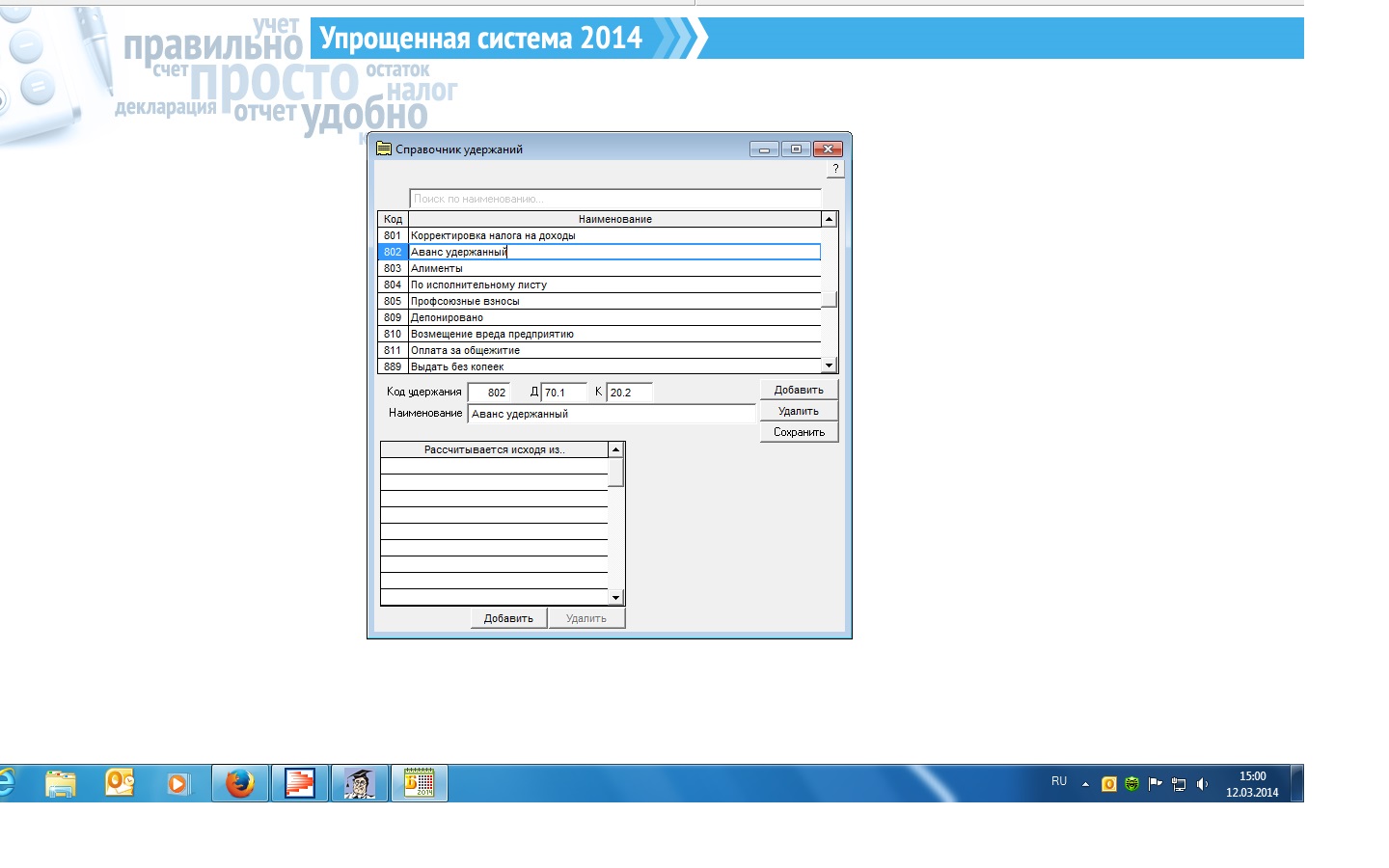This screenshot has height=868, width=1389.
Task: Show hidden tray icons arrow
Action: (1085, 784)
